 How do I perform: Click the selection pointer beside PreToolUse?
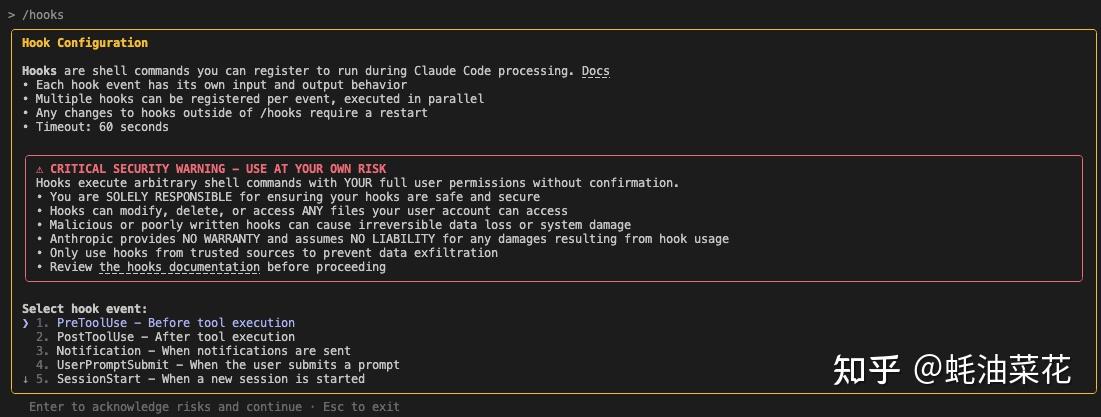tap(26, 323)
